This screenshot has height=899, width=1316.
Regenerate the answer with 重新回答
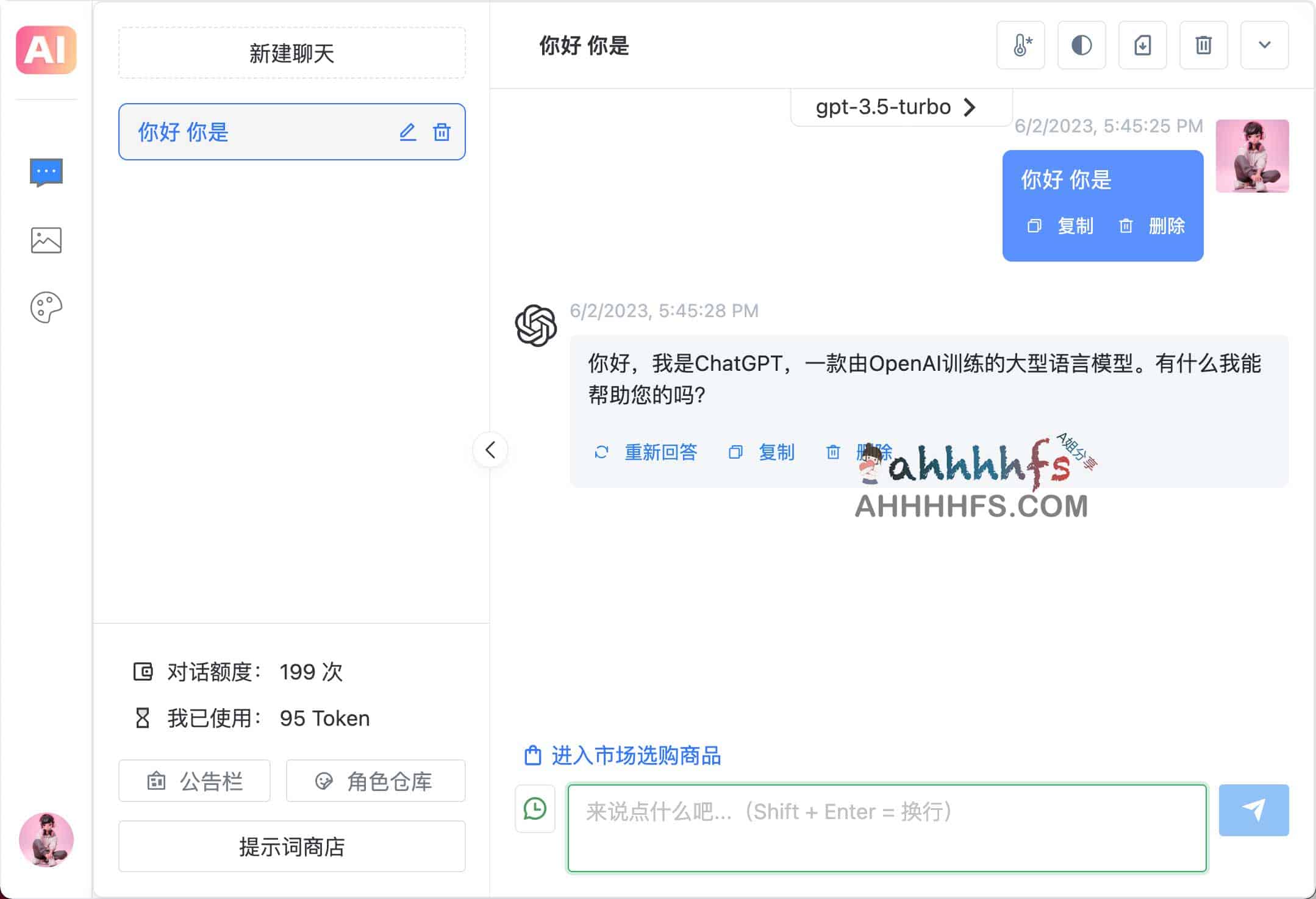[x=661, y=452]
